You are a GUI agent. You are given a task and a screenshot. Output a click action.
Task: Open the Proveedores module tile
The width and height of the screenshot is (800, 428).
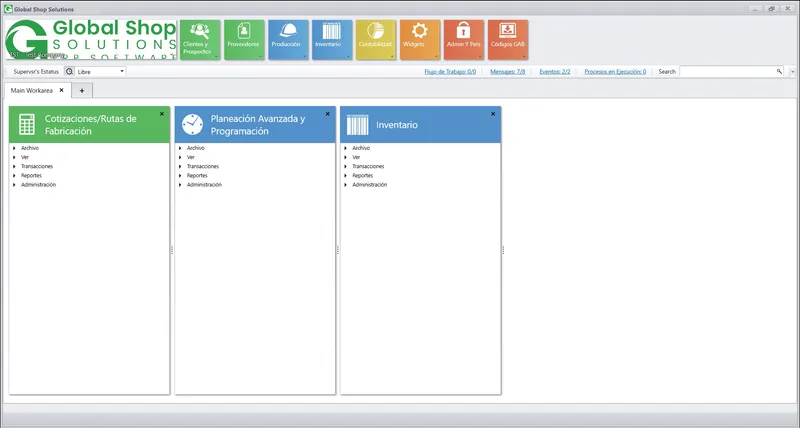point(244,40)
